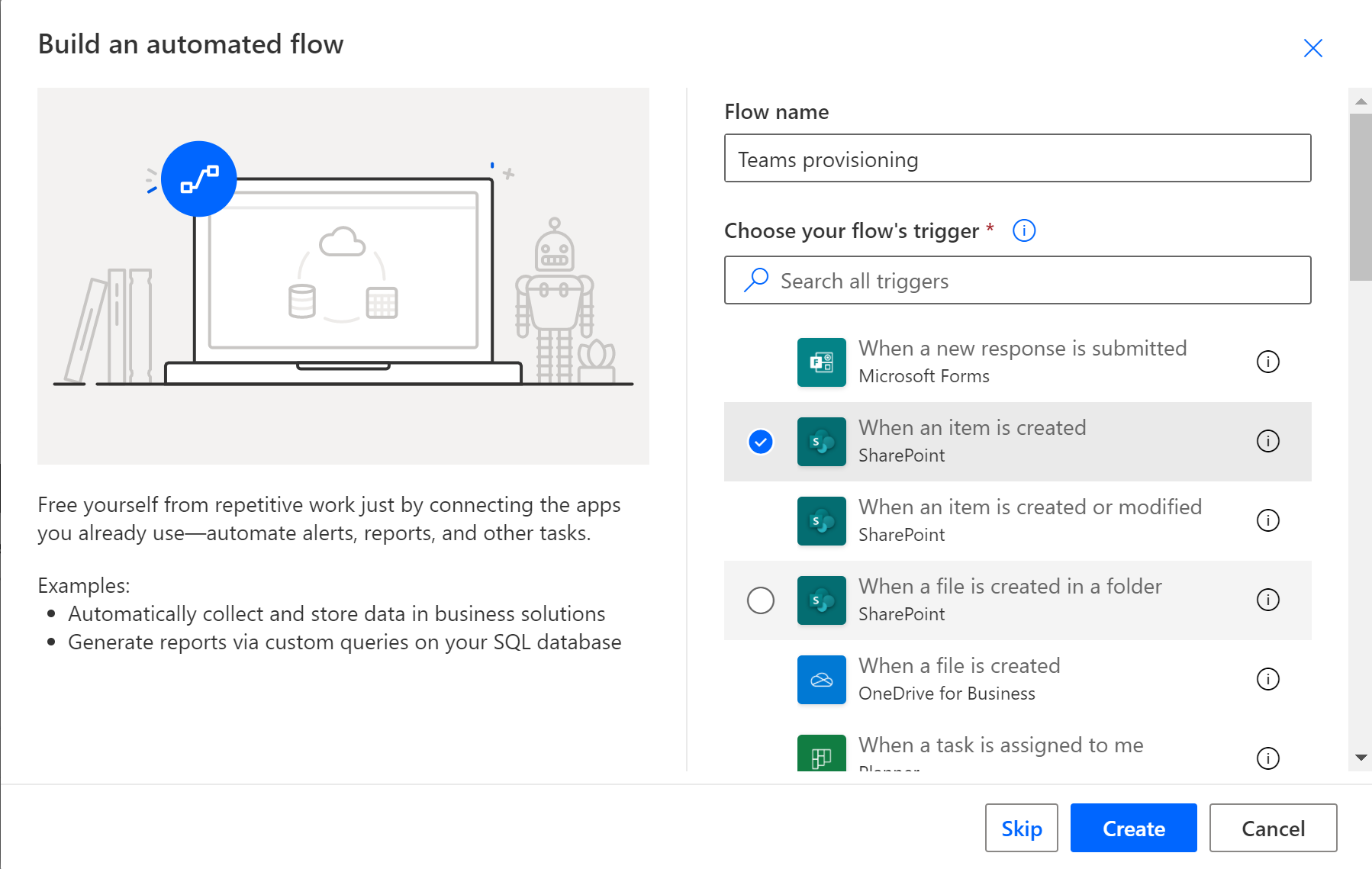The width and height of the screenshot is (1372, 869).
Task: Click the SharePoint icon for 'When an item is created or modified'
Action: (x=821, y=521)
